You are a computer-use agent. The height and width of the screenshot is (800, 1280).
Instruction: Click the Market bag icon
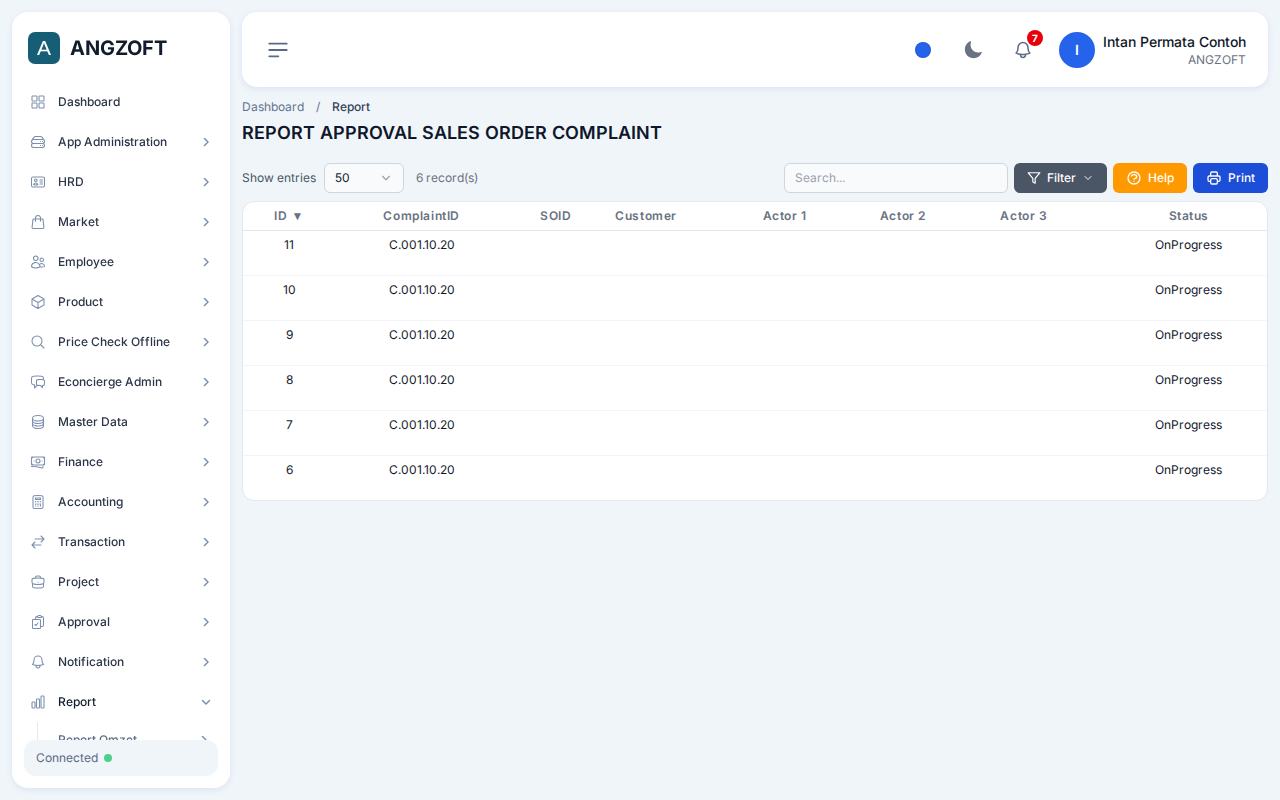(38, 222)
